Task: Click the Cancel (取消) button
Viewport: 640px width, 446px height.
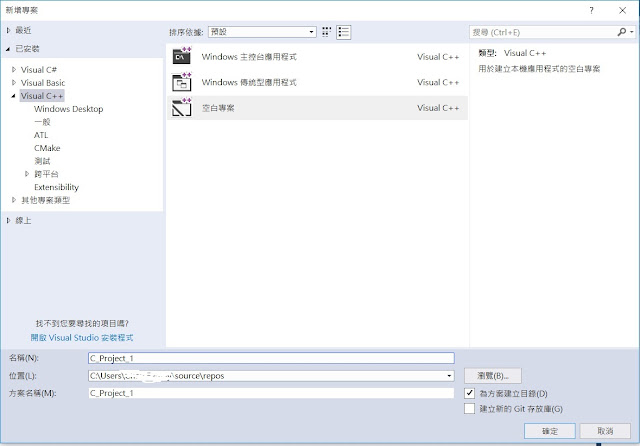Action: (605, 431)
